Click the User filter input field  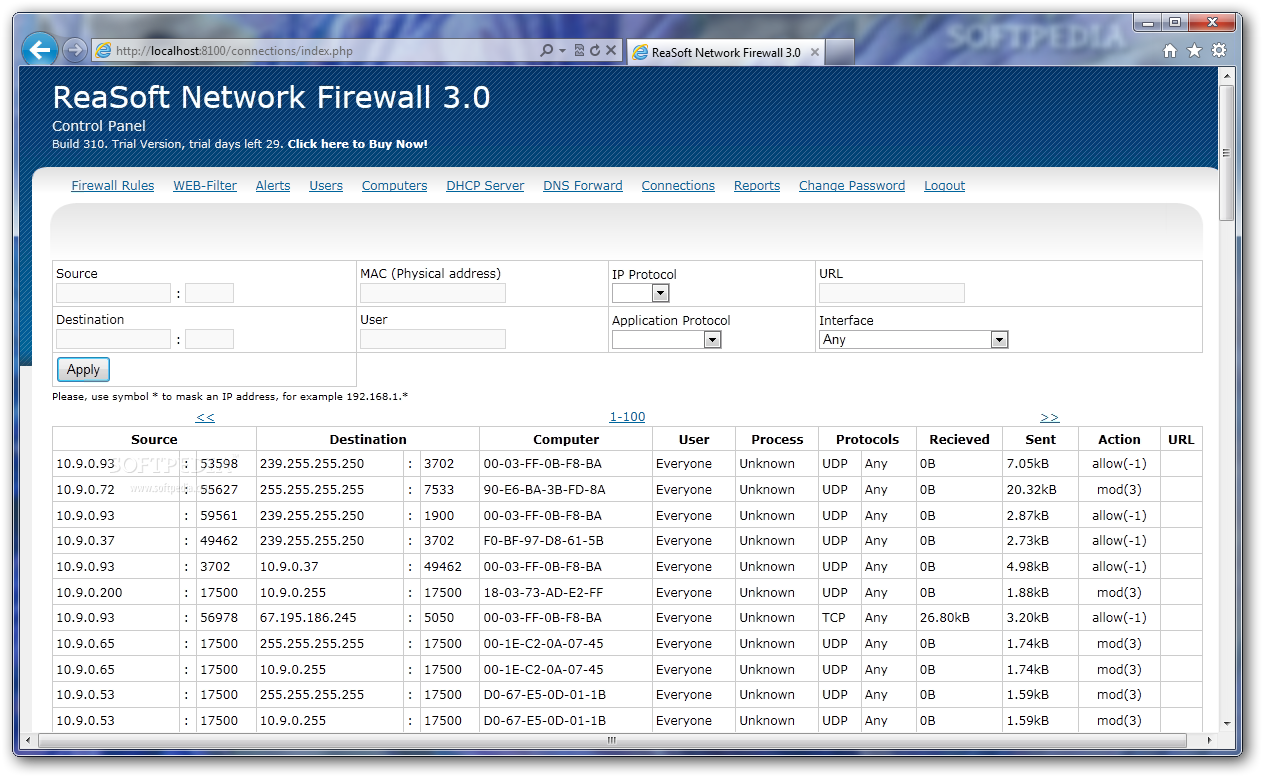(x=433, y=339)
